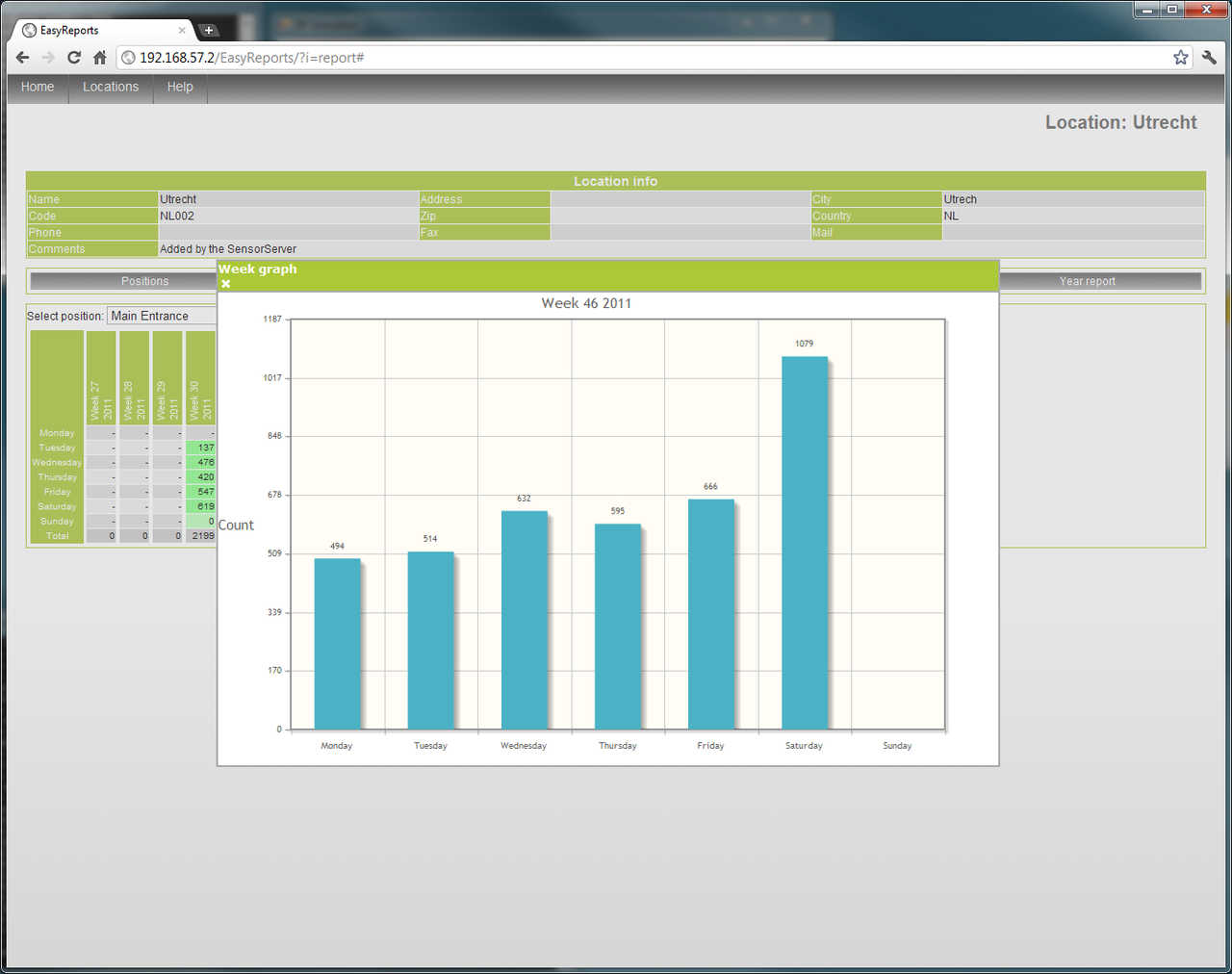Expand the Year report section
1232x974 pixels.
1087,280
